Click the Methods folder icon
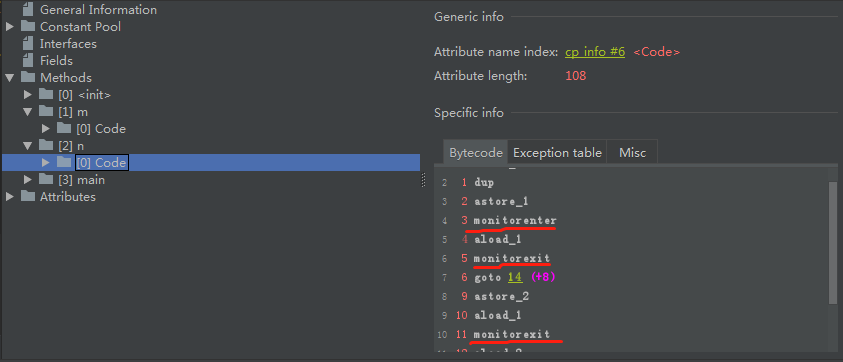The height and width of the screenshot is (362, 843). click(x=28, y=77)
